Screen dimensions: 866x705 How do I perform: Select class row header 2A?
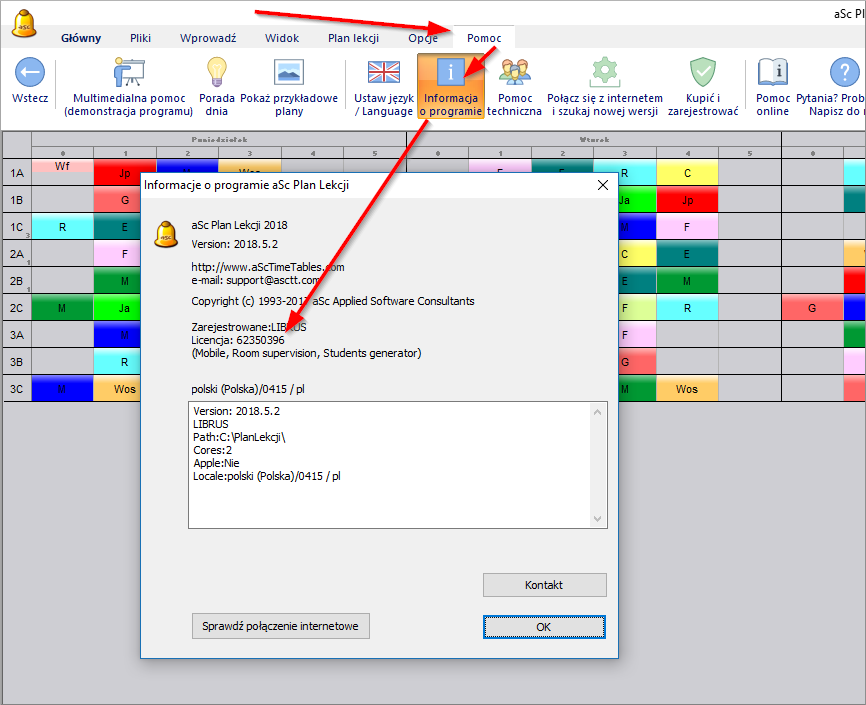tap(17, 254)
